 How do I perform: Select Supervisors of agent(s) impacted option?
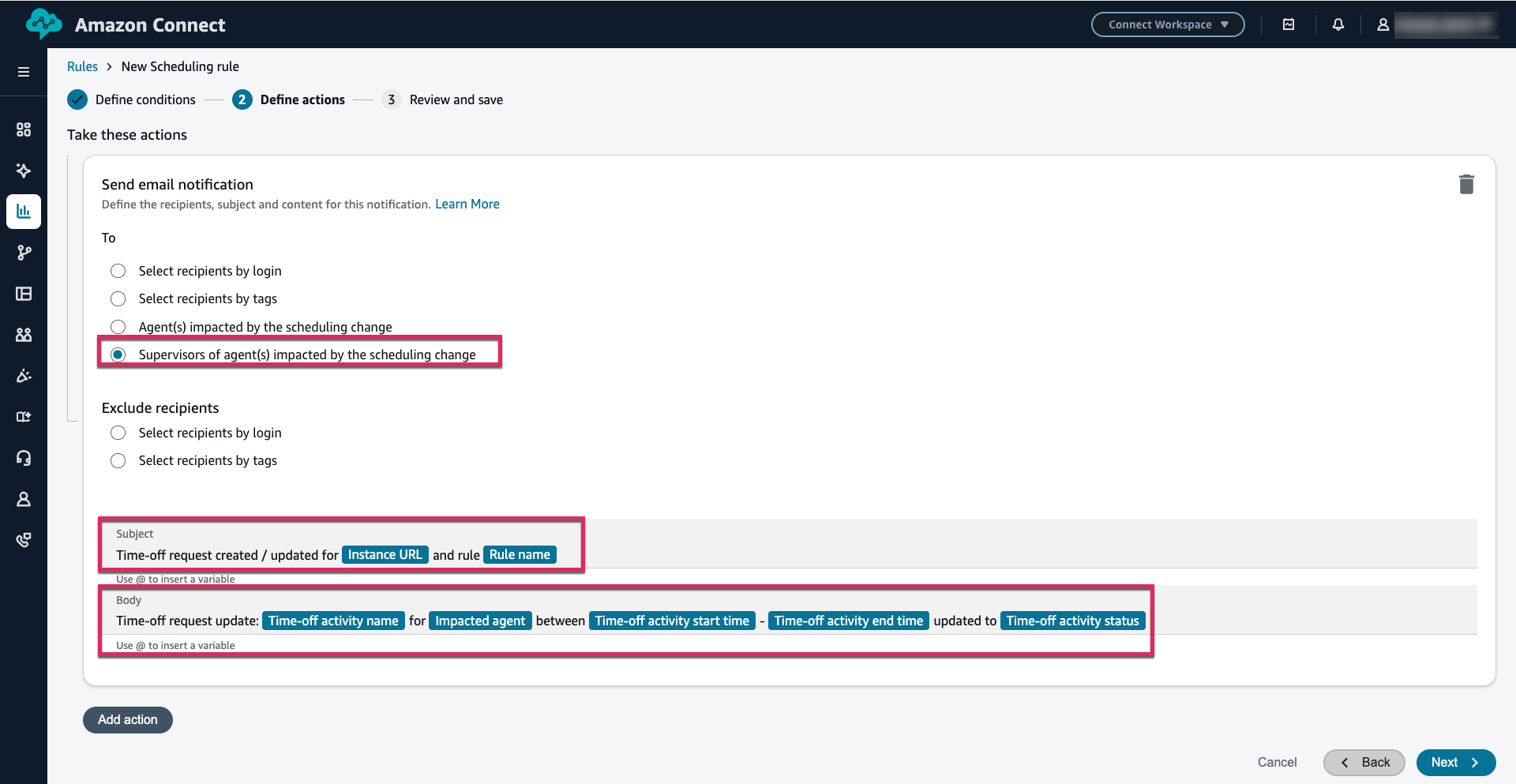pos(118,354)
